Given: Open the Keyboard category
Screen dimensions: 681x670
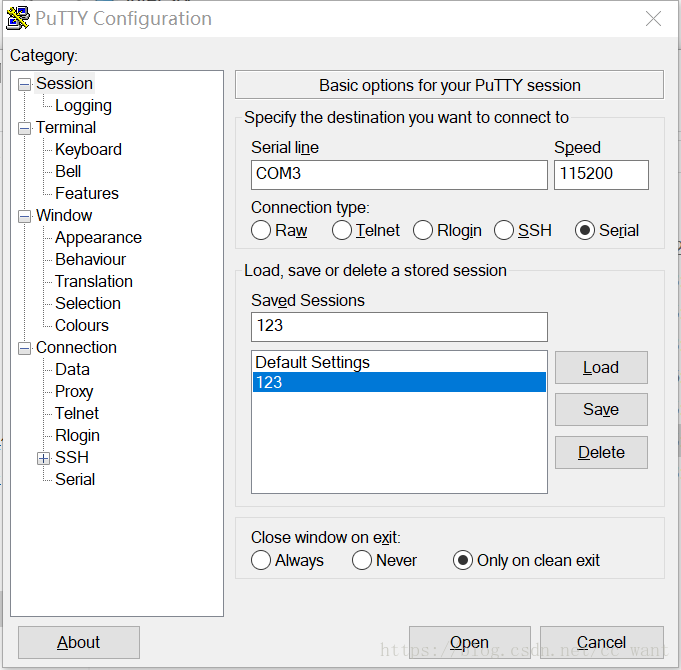Looking at the screenshot, I should tap(88, 149).
